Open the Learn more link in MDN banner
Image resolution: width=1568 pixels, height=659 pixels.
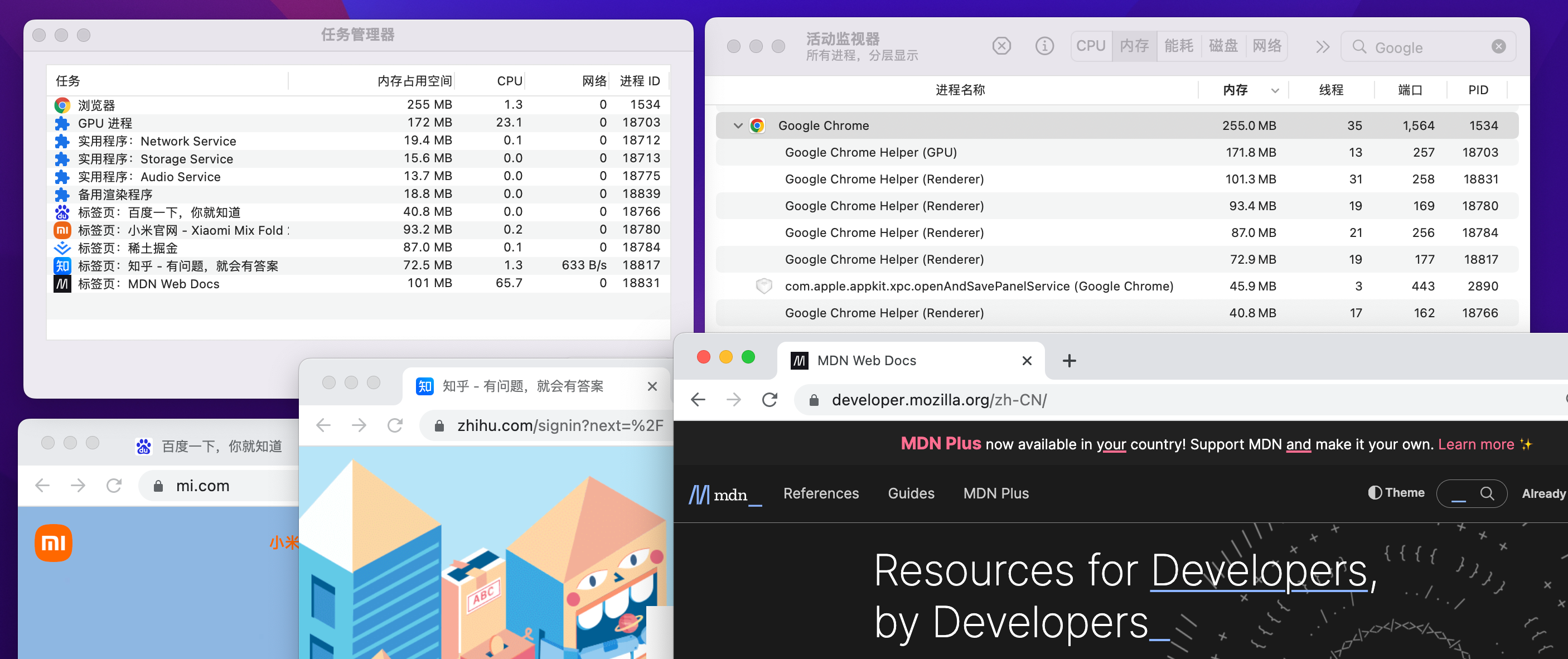(1475, 445)
